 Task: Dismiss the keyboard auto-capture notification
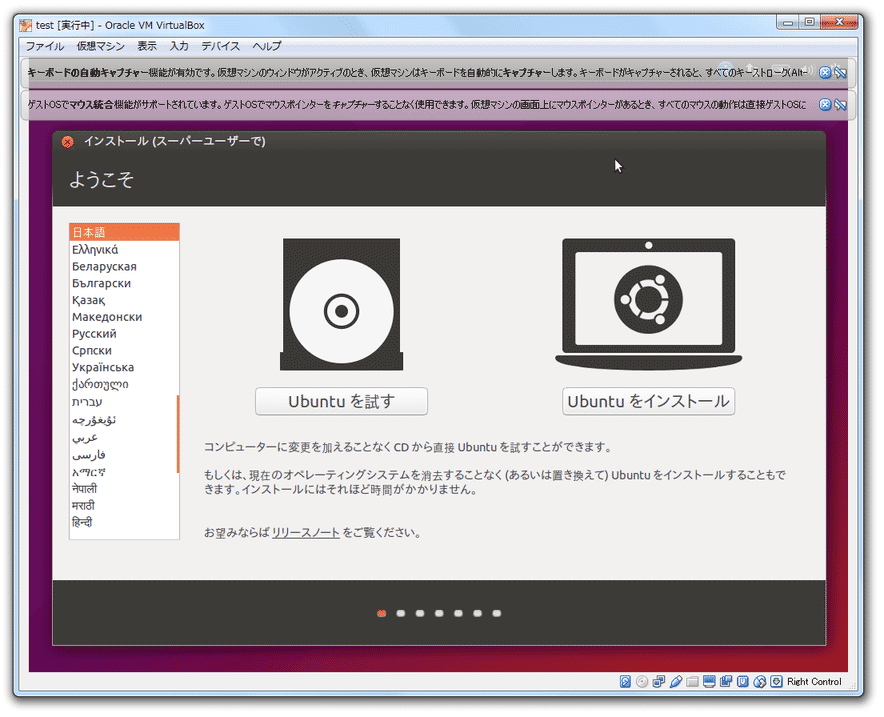coord(825,72)
